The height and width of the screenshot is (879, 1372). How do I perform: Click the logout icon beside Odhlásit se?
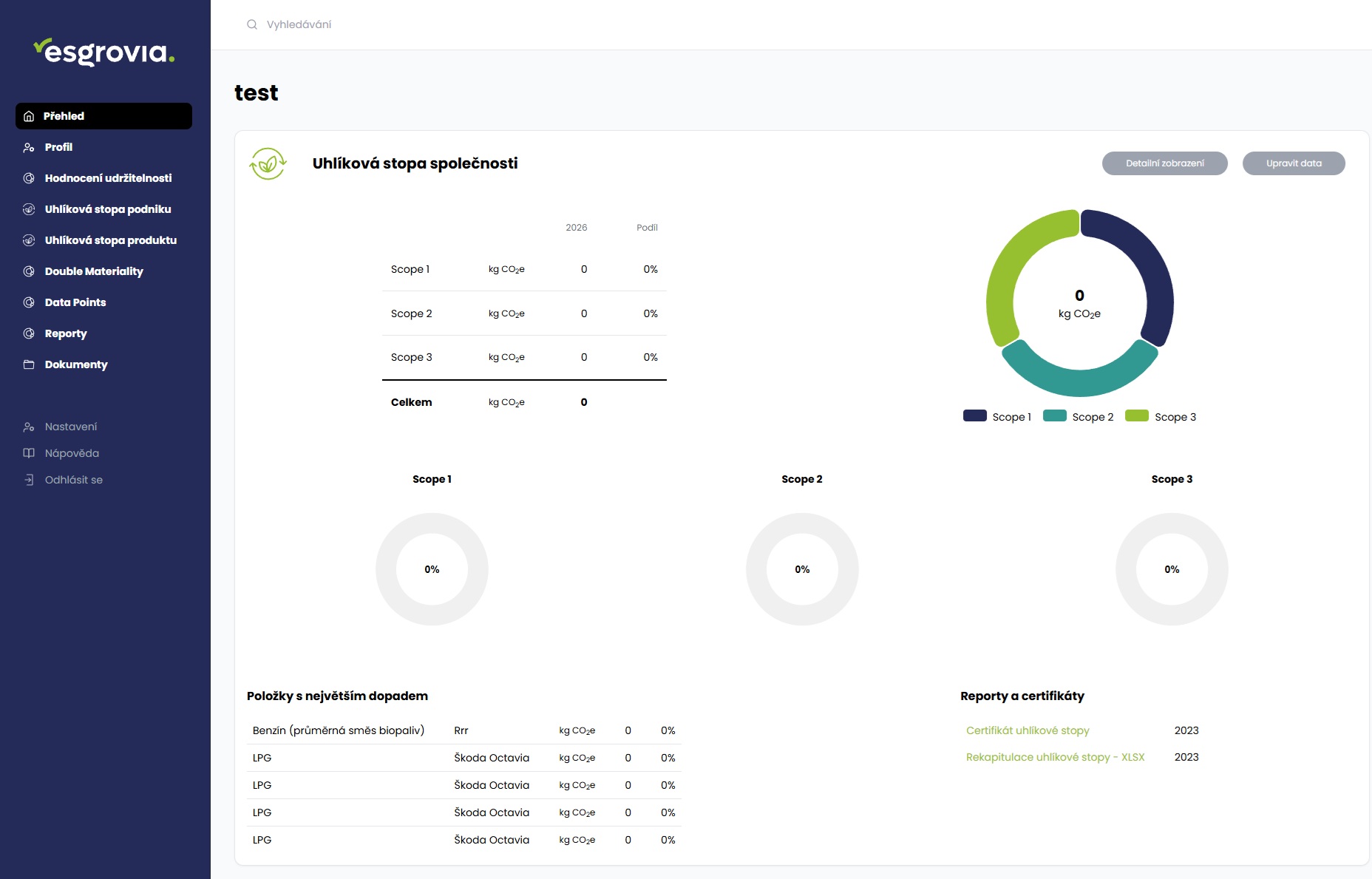pos(29,480)
